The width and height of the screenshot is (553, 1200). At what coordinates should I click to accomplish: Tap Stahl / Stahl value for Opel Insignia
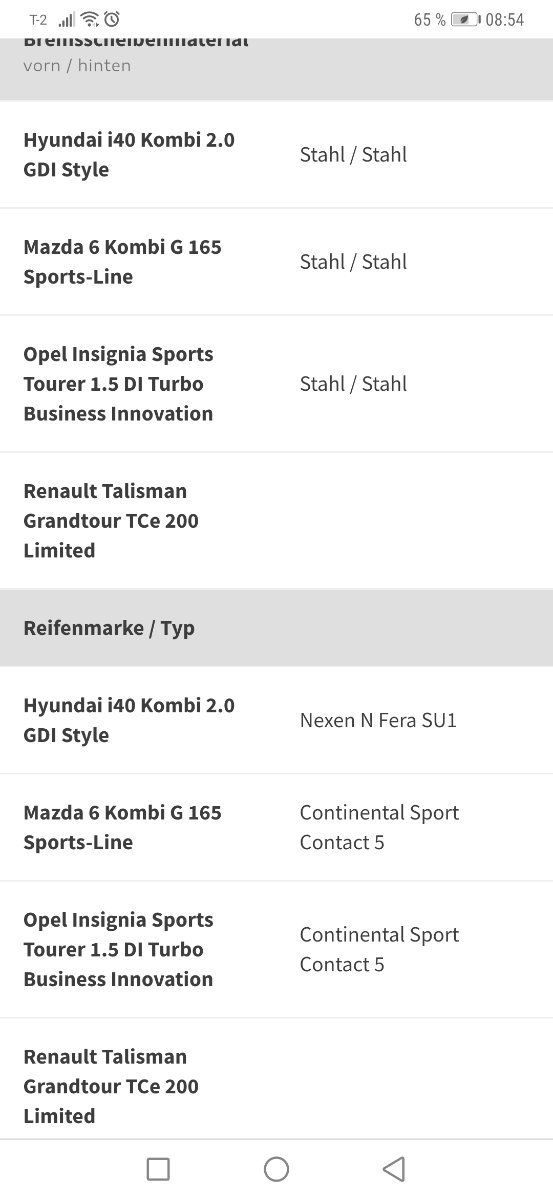point(353,384)
